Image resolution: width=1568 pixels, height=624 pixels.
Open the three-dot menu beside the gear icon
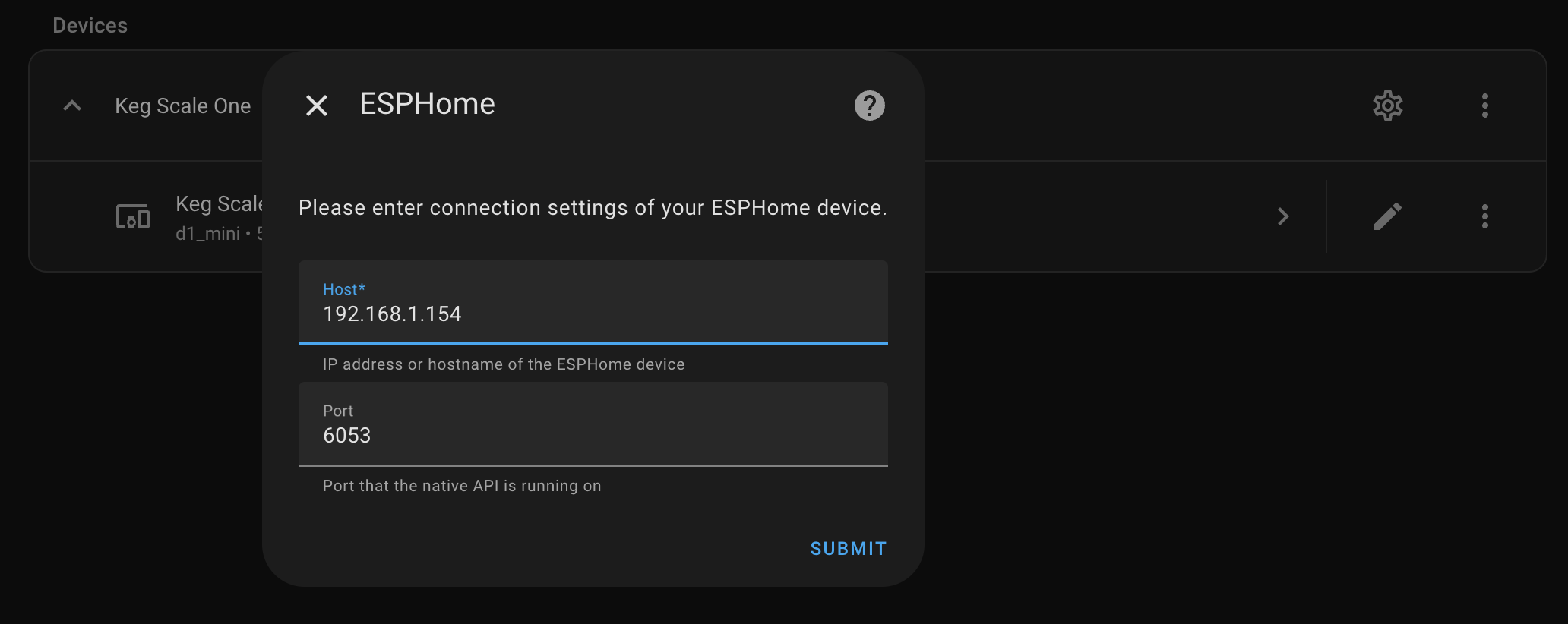(1485, 106)
